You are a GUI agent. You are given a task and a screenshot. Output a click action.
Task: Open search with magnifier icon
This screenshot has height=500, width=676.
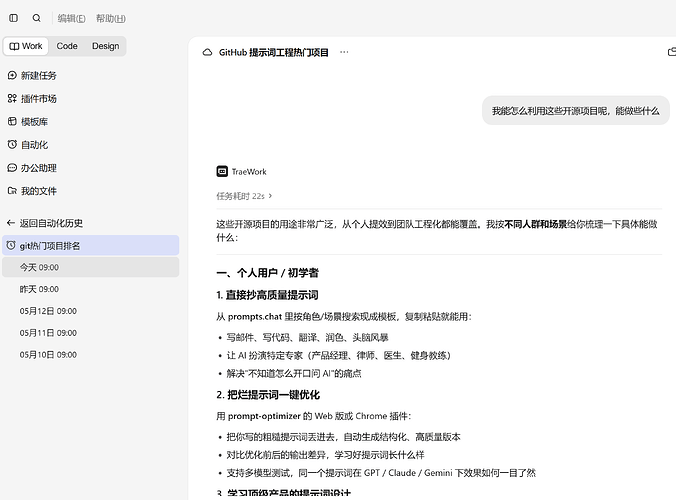37,18
